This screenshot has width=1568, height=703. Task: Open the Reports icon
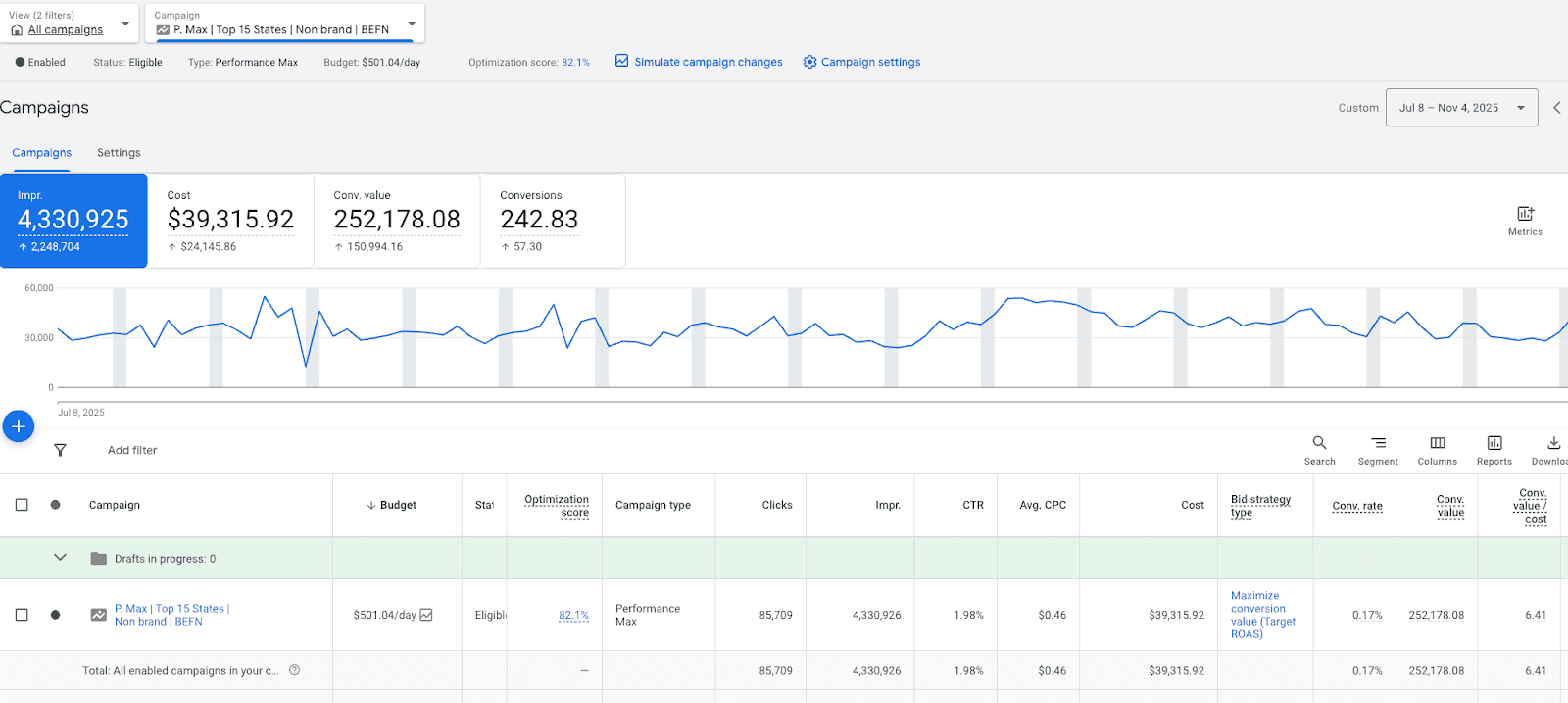pos(1494,443)
